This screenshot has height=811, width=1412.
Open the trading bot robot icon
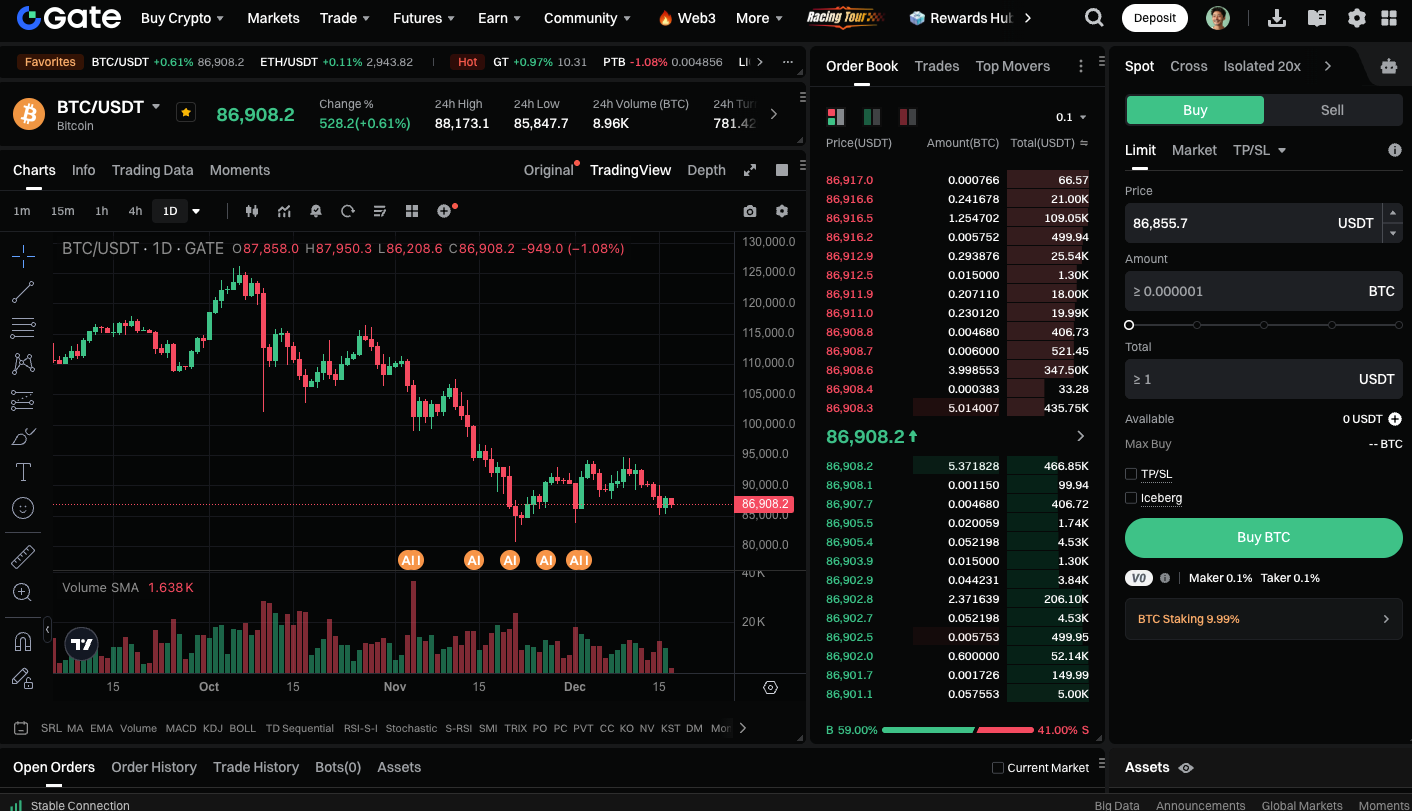(1389, 66)
